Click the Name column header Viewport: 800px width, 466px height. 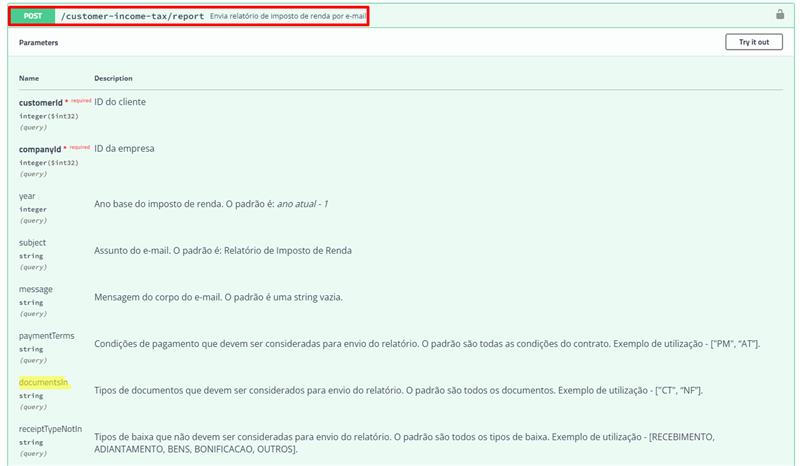(29, 78)
